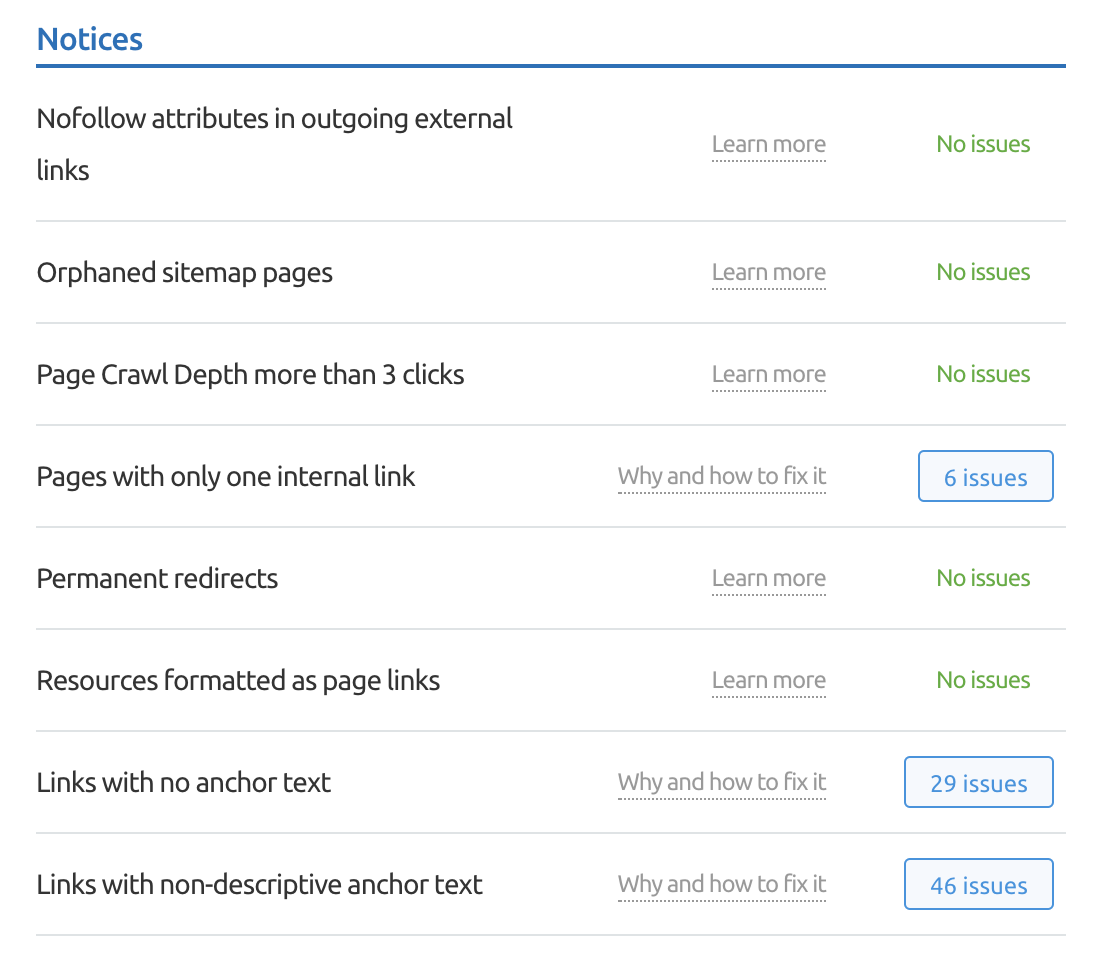Open Learn more for Resources formatted as page links
Viewport: 1094px width, 976px height.
point(768,680)
